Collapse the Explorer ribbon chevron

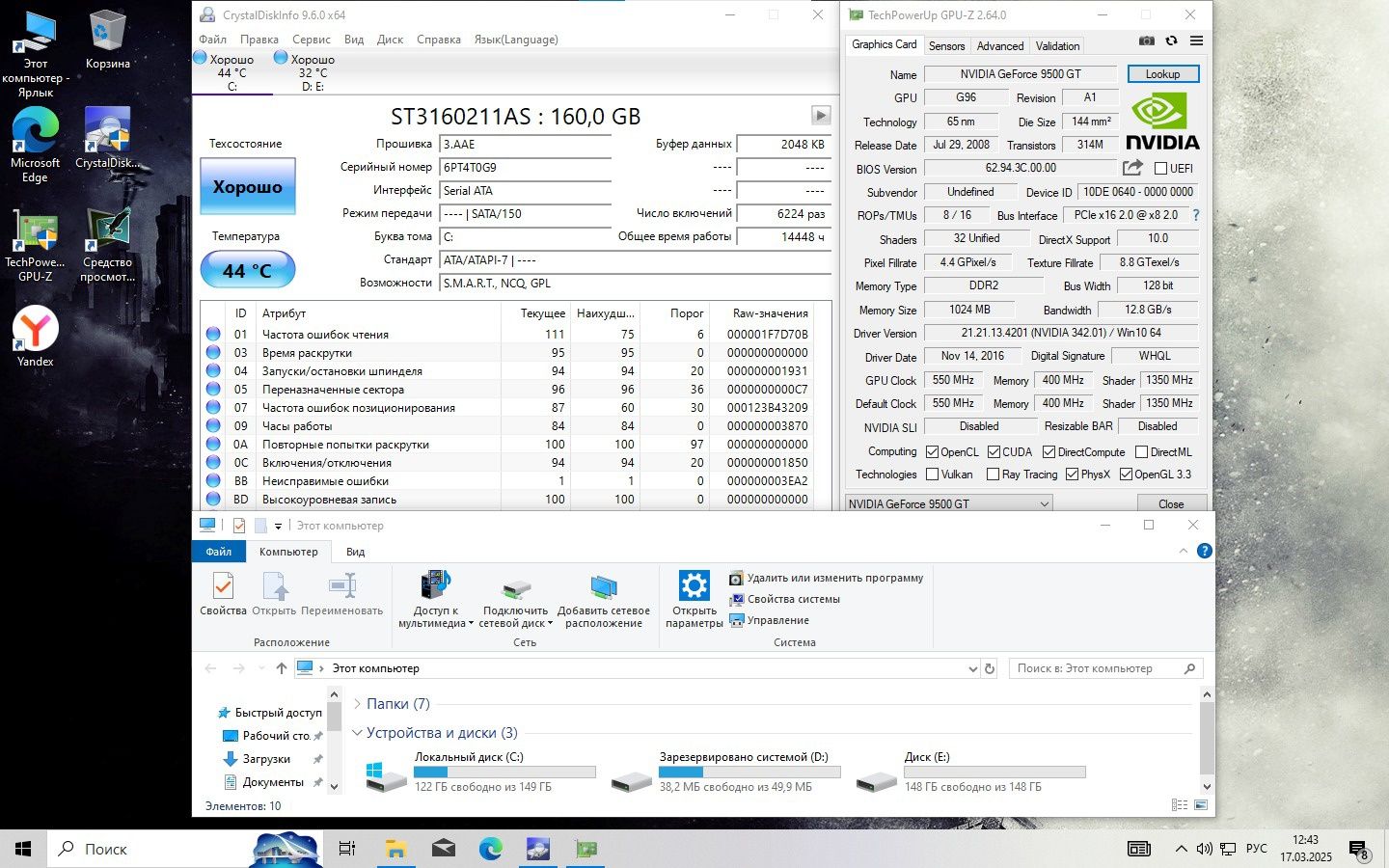click(x=1184, y=551)
